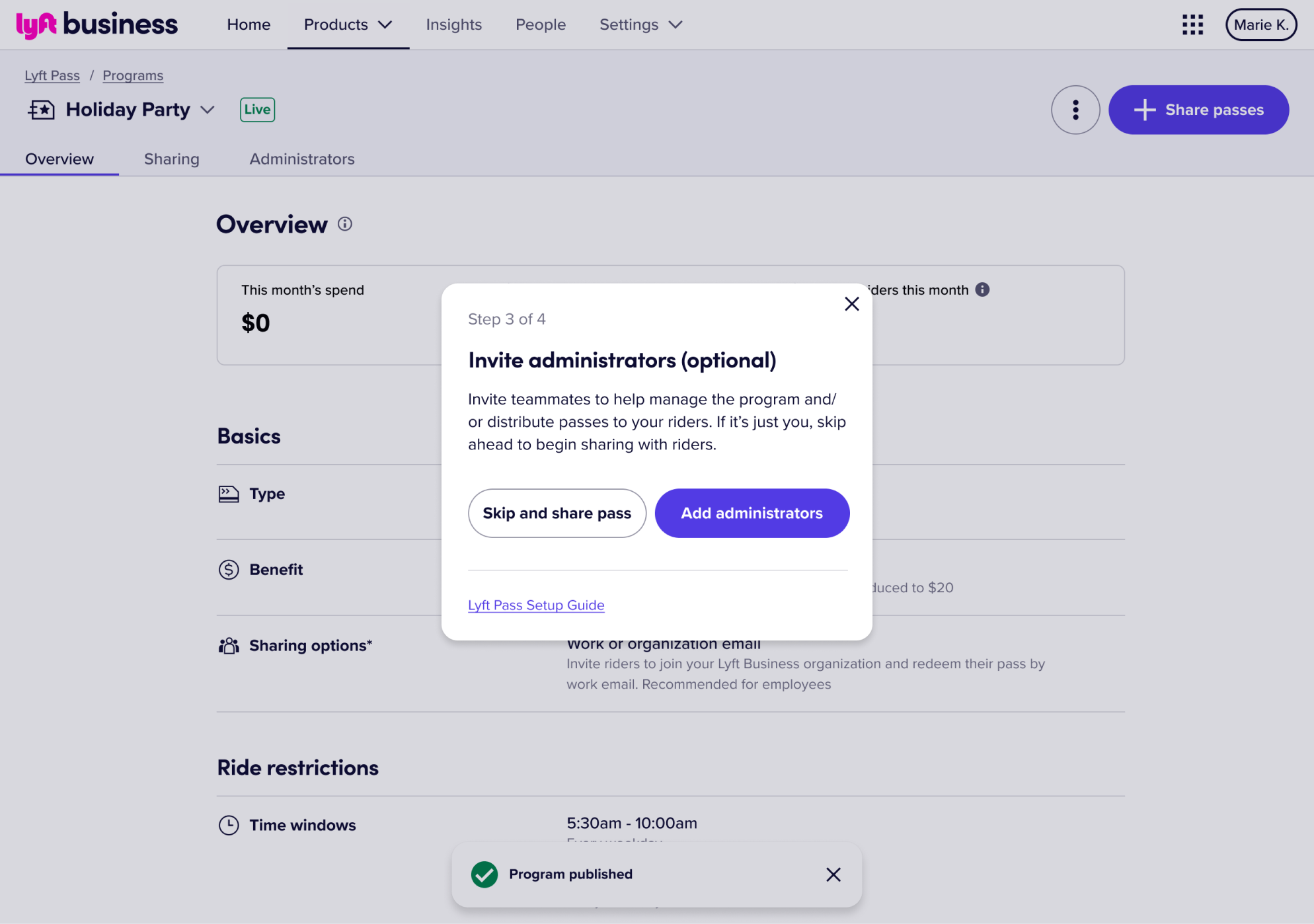
Task: Open the three-dot more options menu
Action: pyautogui.click(x=1075, y=110)
